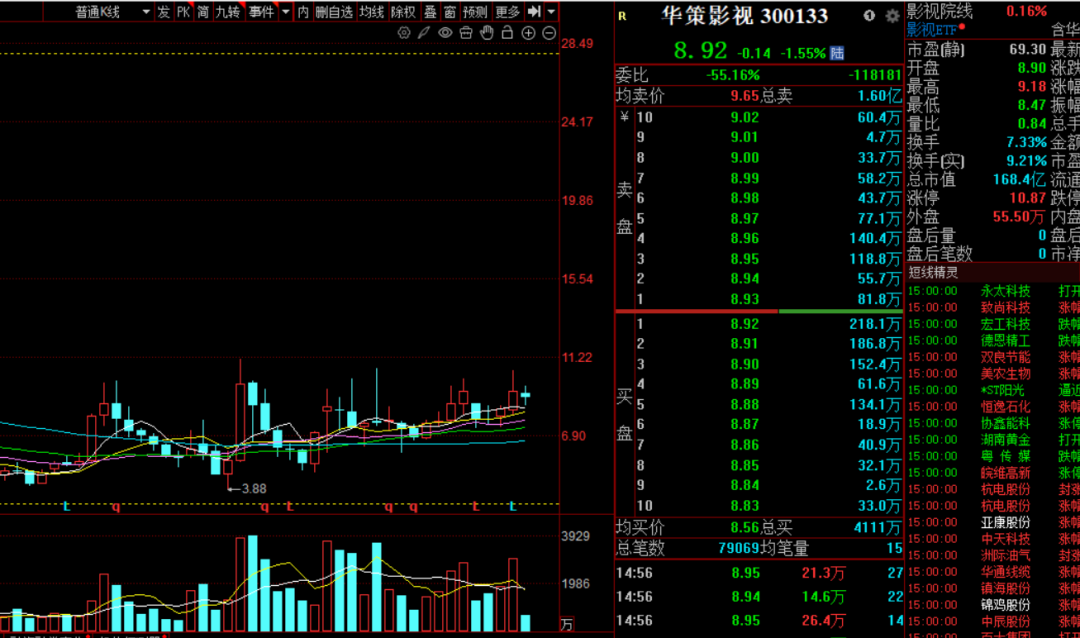Screen dimensions: 1080x638
Task: Select the drawing pen tool icon
Action: (x=424, y=32)
